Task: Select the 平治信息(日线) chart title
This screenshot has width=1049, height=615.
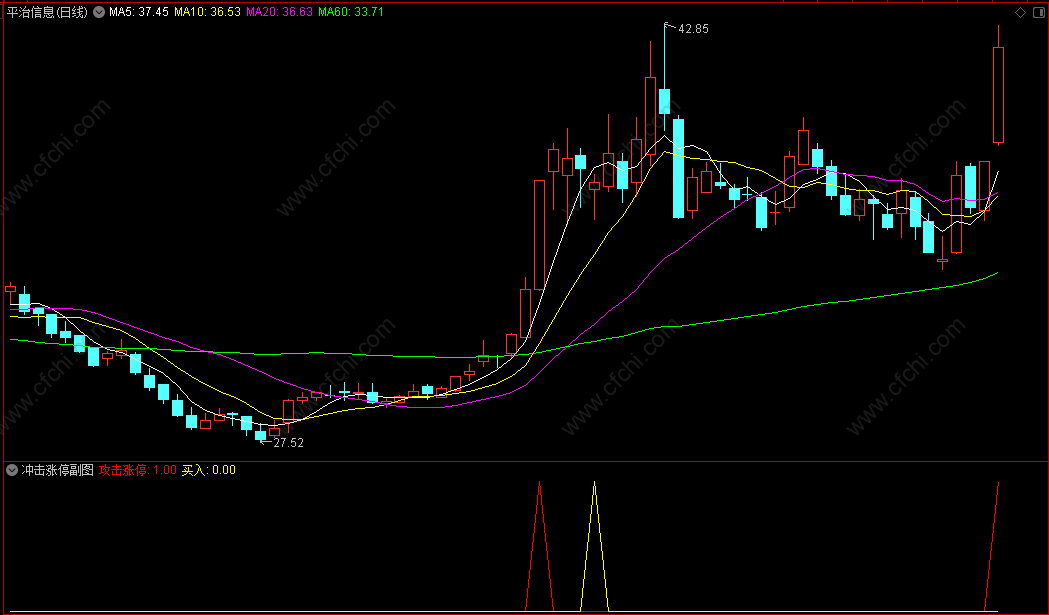Action: [47, 12]
